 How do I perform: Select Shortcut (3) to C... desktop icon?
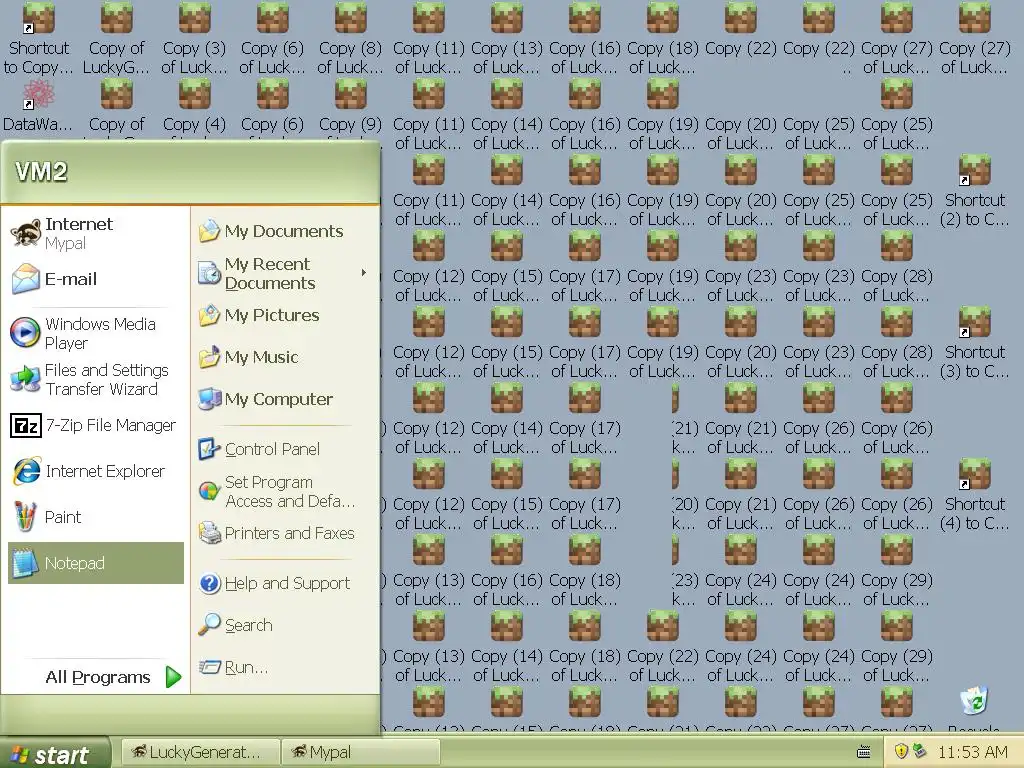974,343
